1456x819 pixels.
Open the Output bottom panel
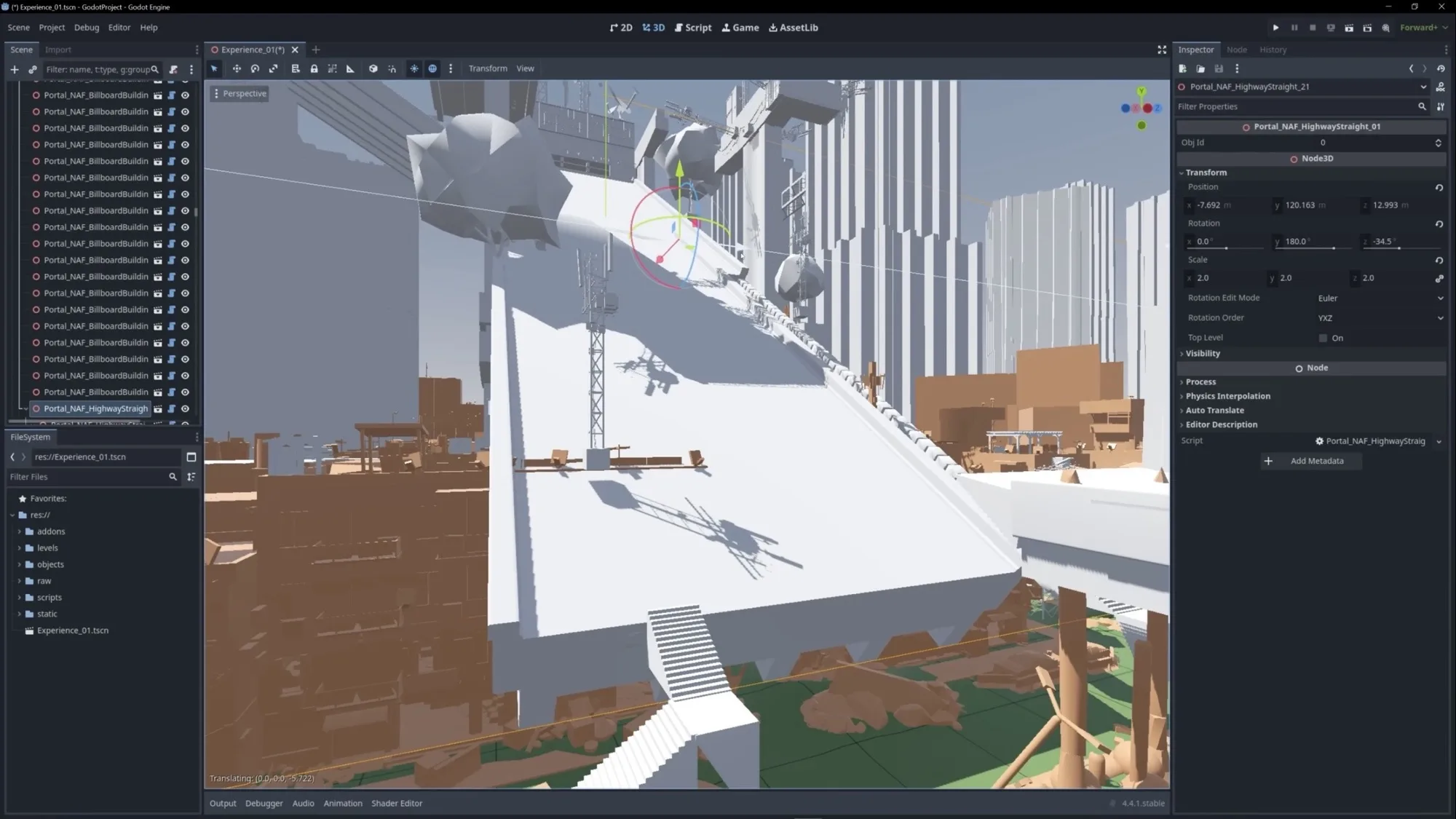[223, 803]
